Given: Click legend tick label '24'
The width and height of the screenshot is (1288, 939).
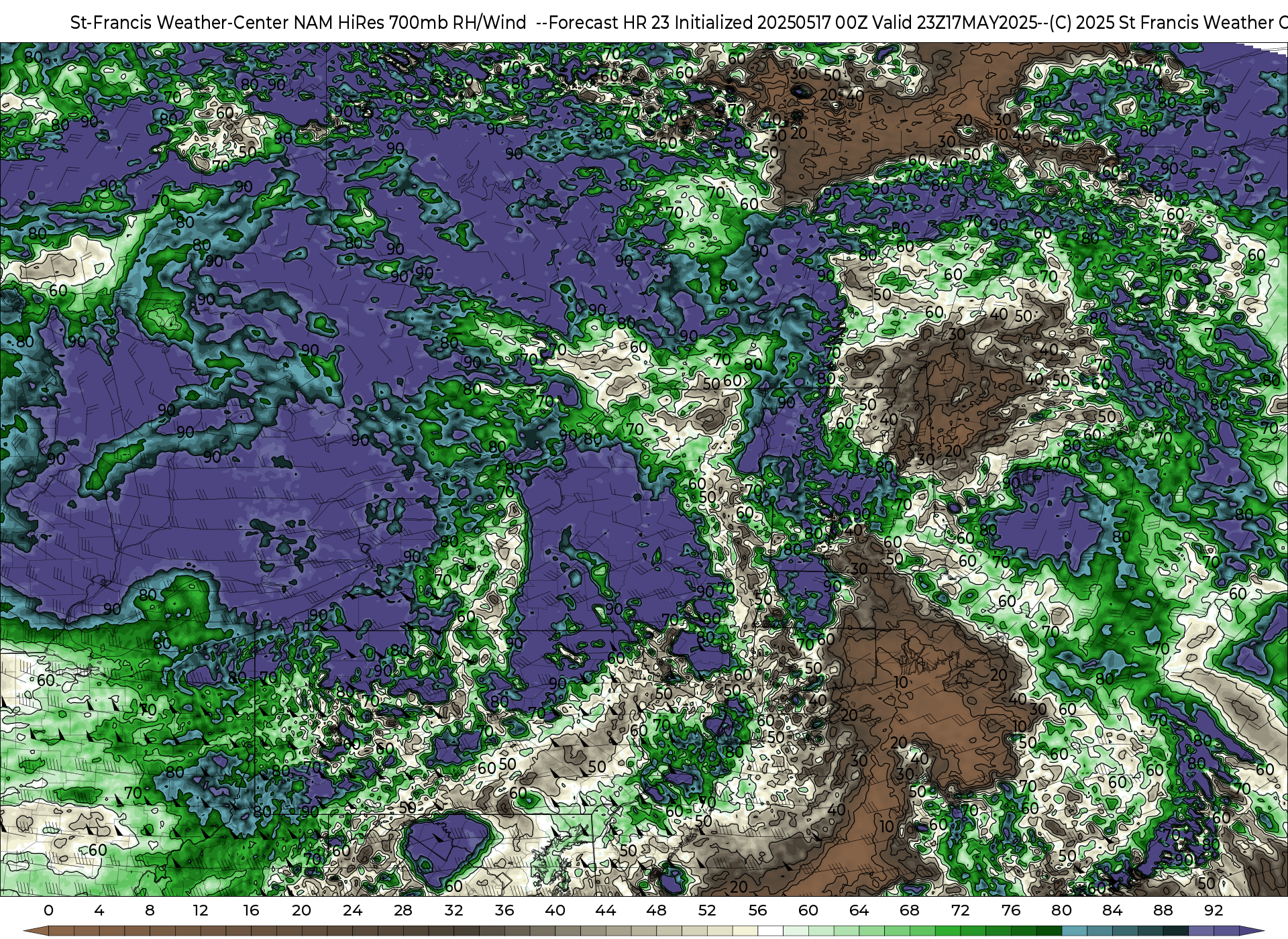Looking at the screenshot, I should pos(352,911).
